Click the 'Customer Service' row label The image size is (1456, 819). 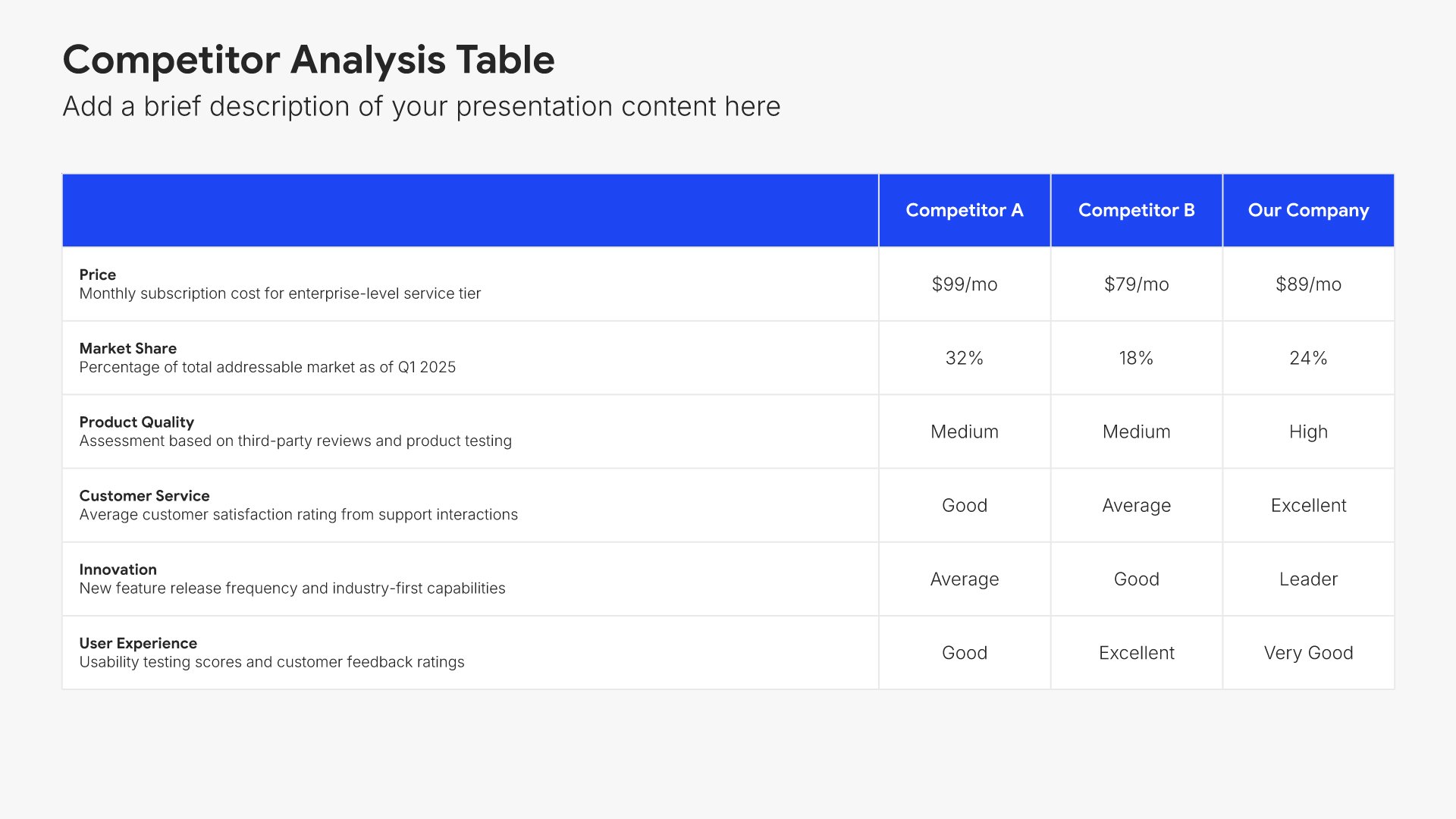145,495
